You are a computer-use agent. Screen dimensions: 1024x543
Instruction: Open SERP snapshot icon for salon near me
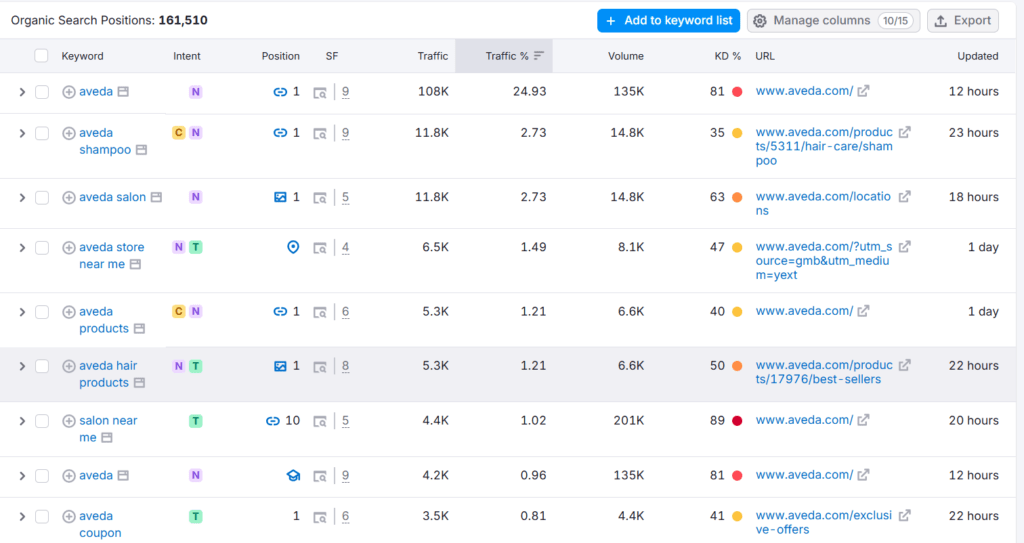tap(320, 422)
